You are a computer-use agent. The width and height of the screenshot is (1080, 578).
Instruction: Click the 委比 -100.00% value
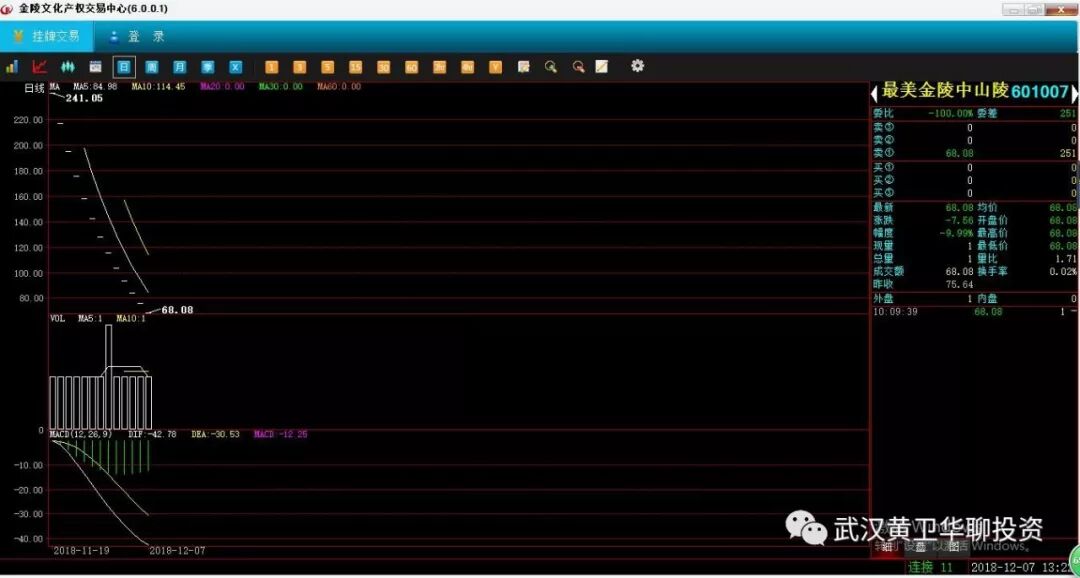[950, 112]
